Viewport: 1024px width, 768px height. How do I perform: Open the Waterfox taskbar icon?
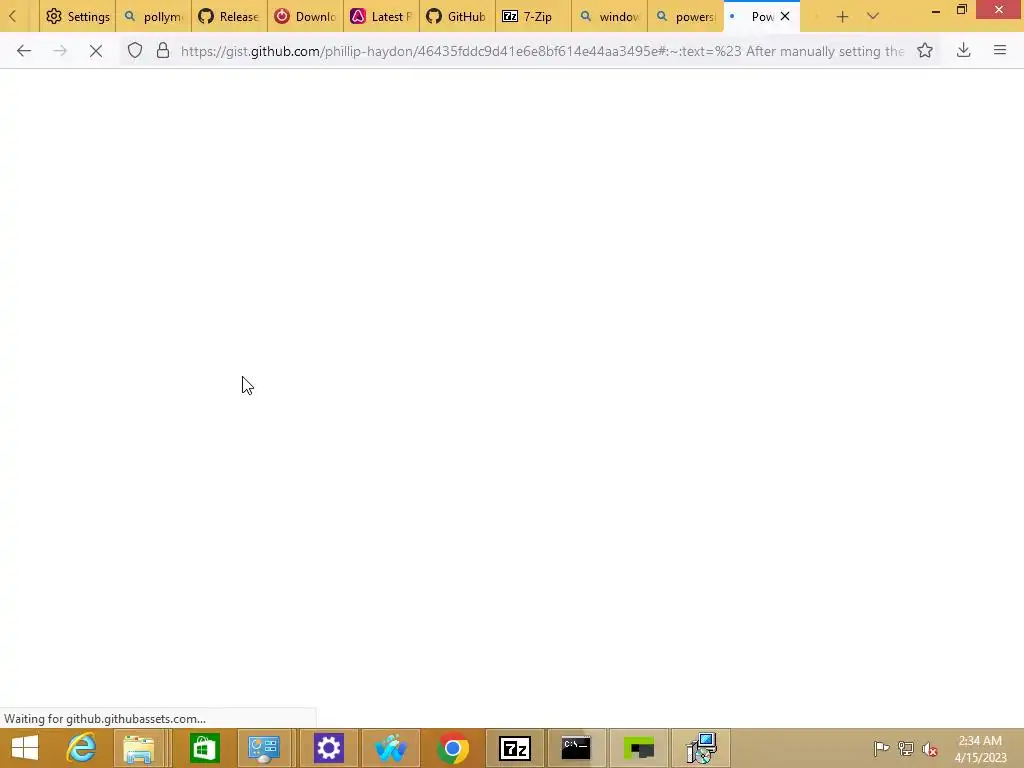391,748
